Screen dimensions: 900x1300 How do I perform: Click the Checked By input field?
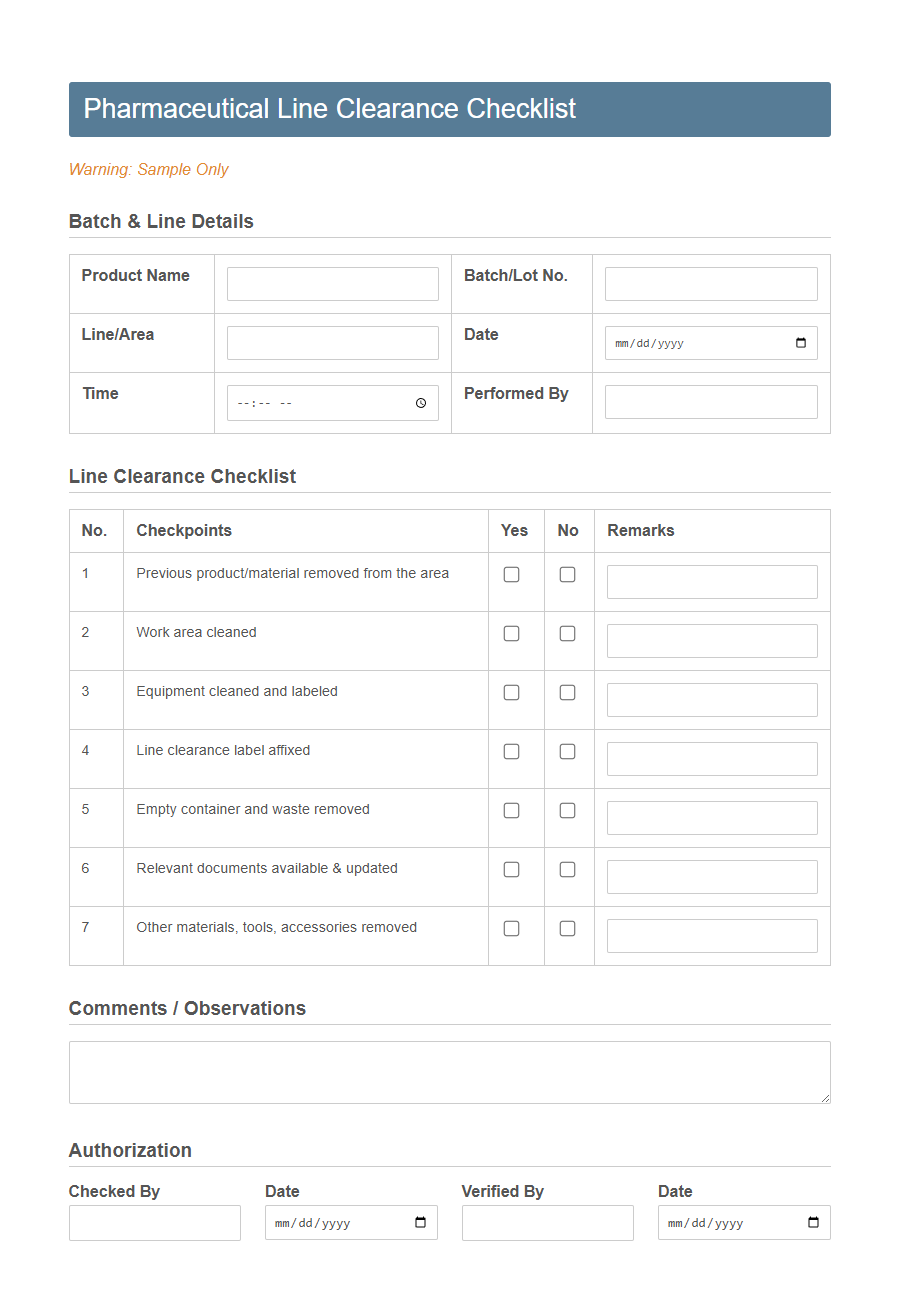(154, 1222)
